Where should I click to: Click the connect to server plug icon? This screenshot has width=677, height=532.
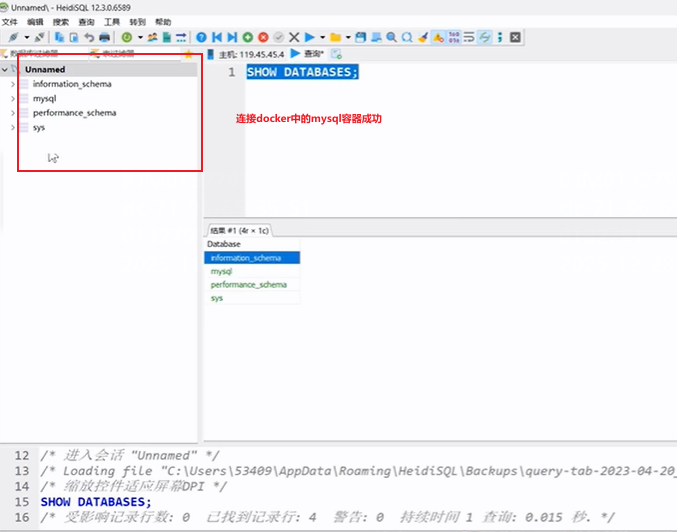(13, 38)
